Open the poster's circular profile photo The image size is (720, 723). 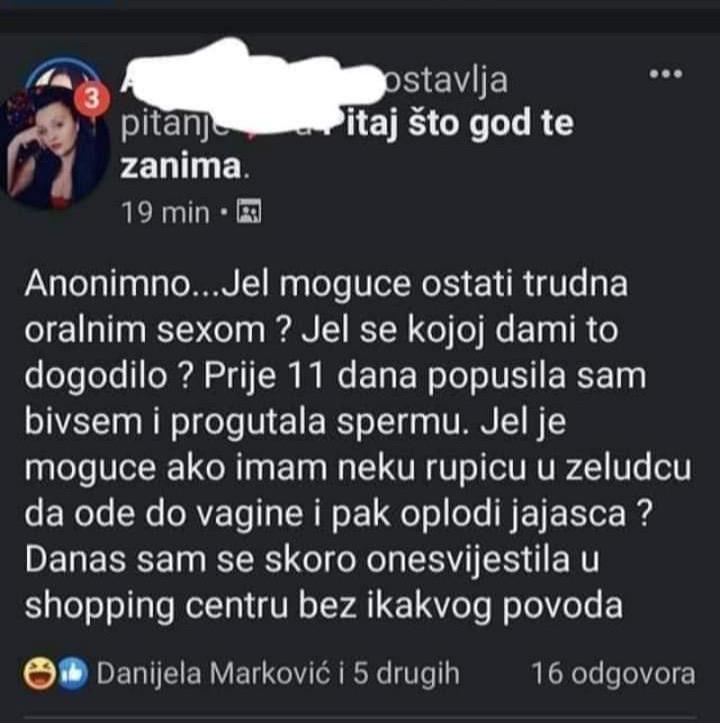(54, 148)
